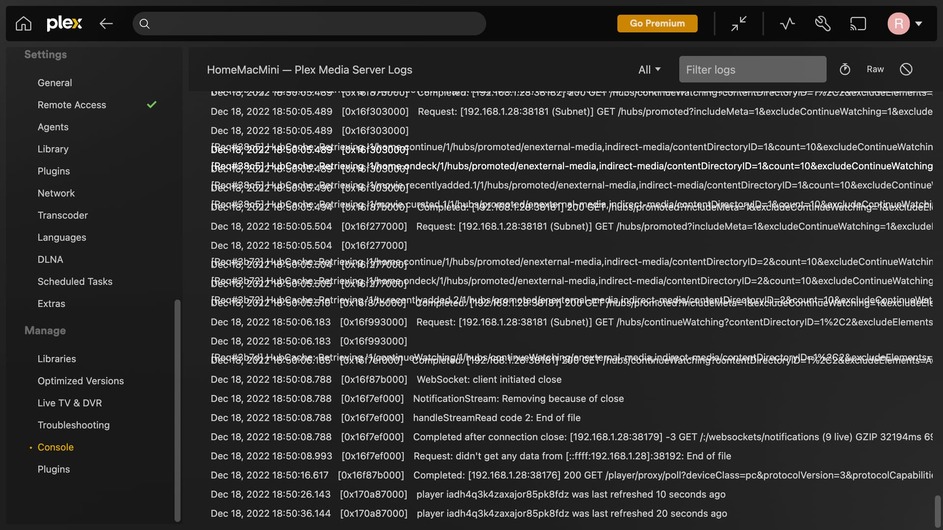The width and height of the screenshot is (943, 530).
Task: Click 'handleStreamRead code 2: End of file' entry
Action: (496, 418)
